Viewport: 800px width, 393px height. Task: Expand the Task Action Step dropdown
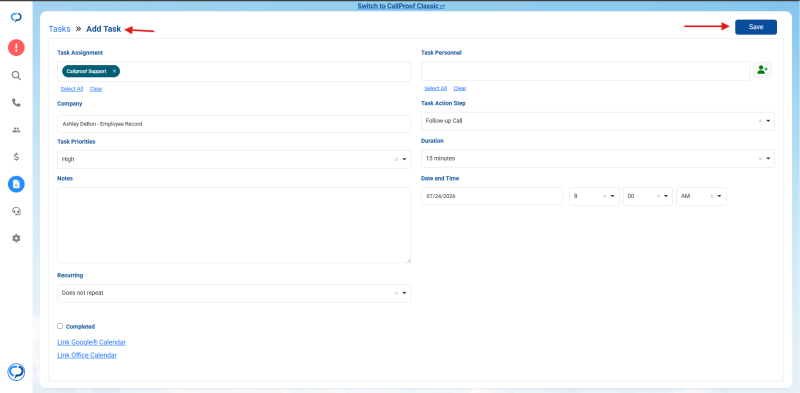768,121
